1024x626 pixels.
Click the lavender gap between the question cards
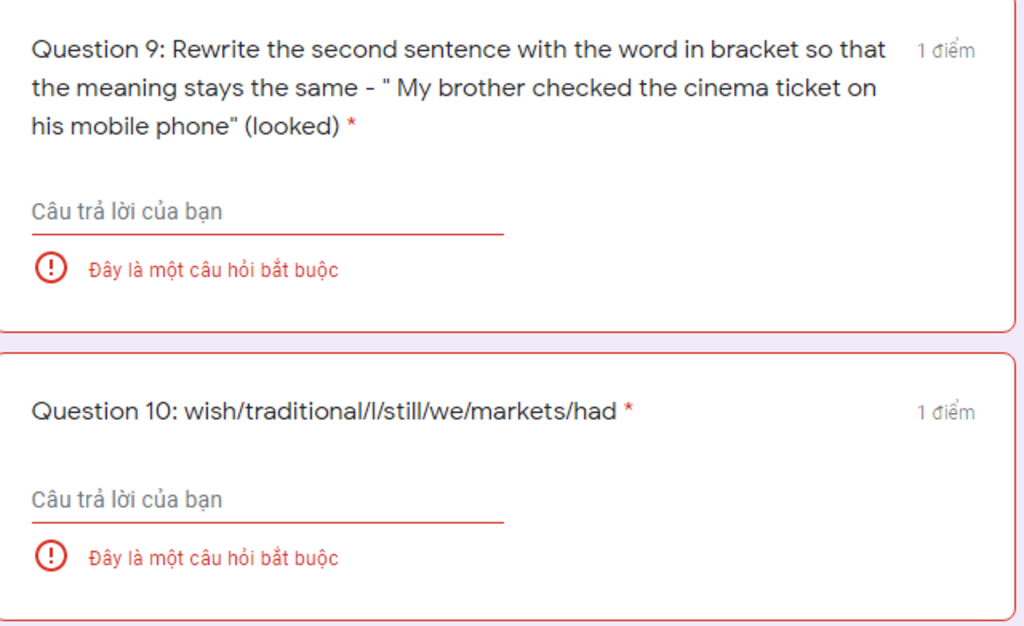[509, 343]
